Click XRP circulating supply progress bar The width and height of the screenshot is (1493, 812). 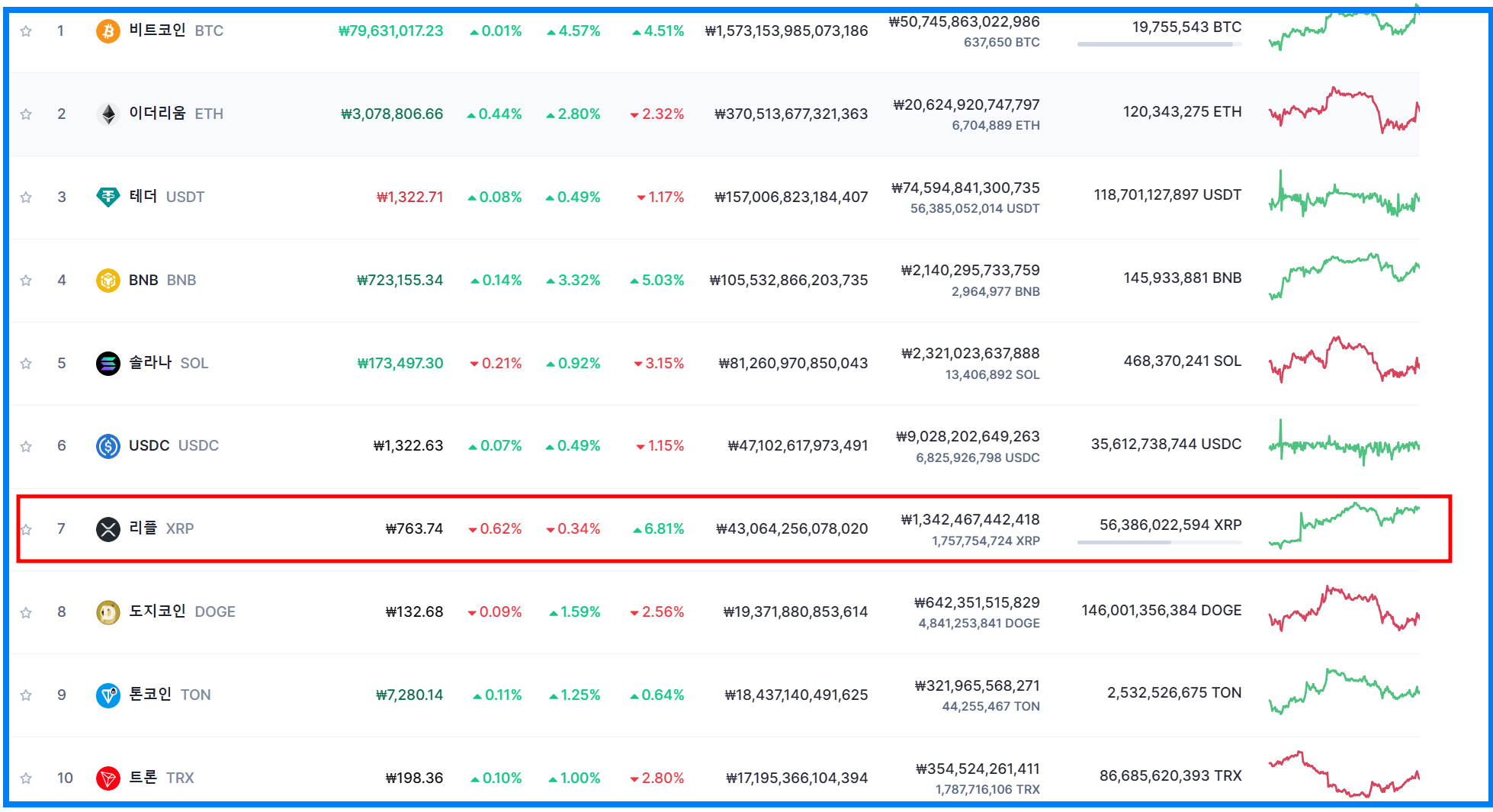click(x=1159, y=542)
